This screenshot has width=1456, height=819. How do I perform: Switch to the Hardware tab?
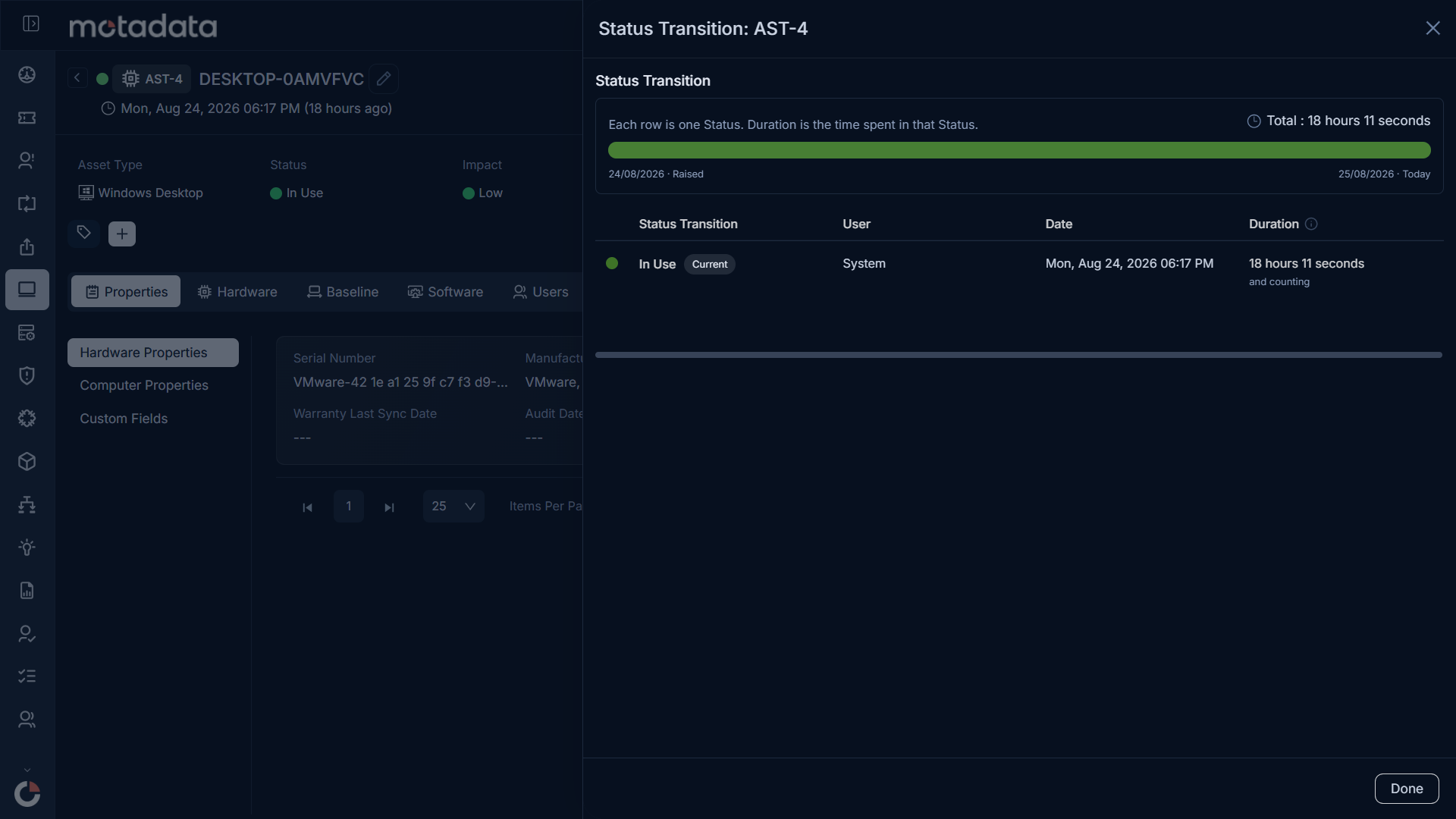(237, 292)
